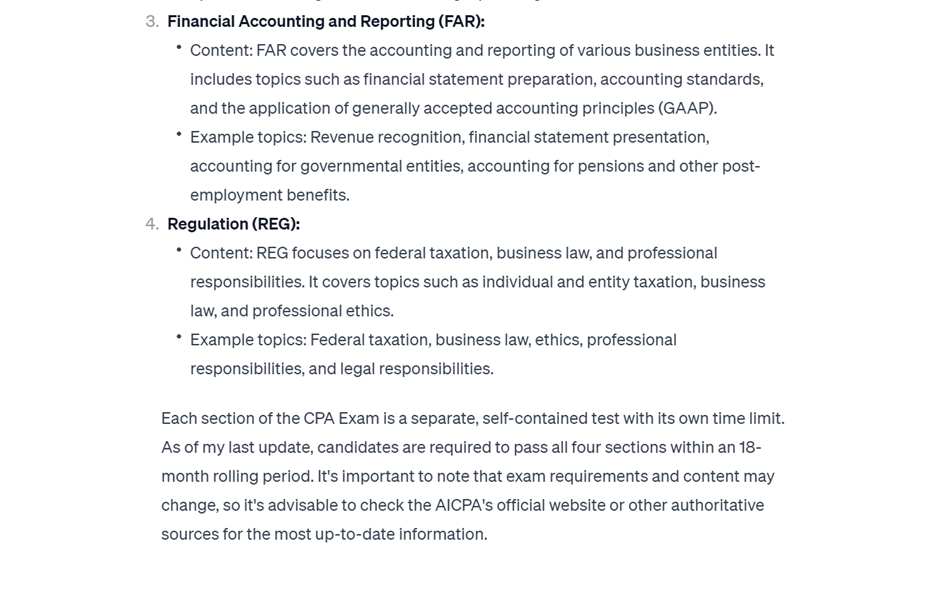Click the "(GAAP)" abbreviation in the FAR content
Image resolution: width=935 pixels, height=590 pixels.
tap(687, 108)
